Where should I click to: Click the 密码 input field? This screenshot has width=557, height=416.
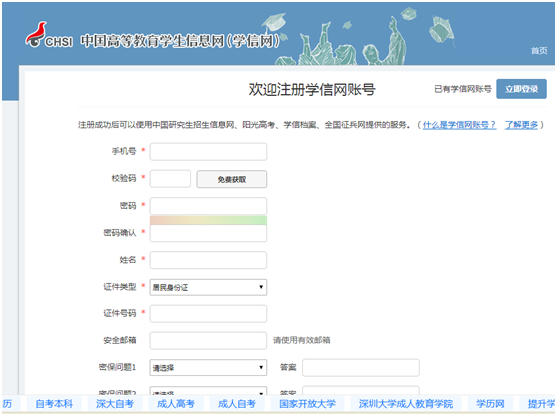tap(208, 206)
